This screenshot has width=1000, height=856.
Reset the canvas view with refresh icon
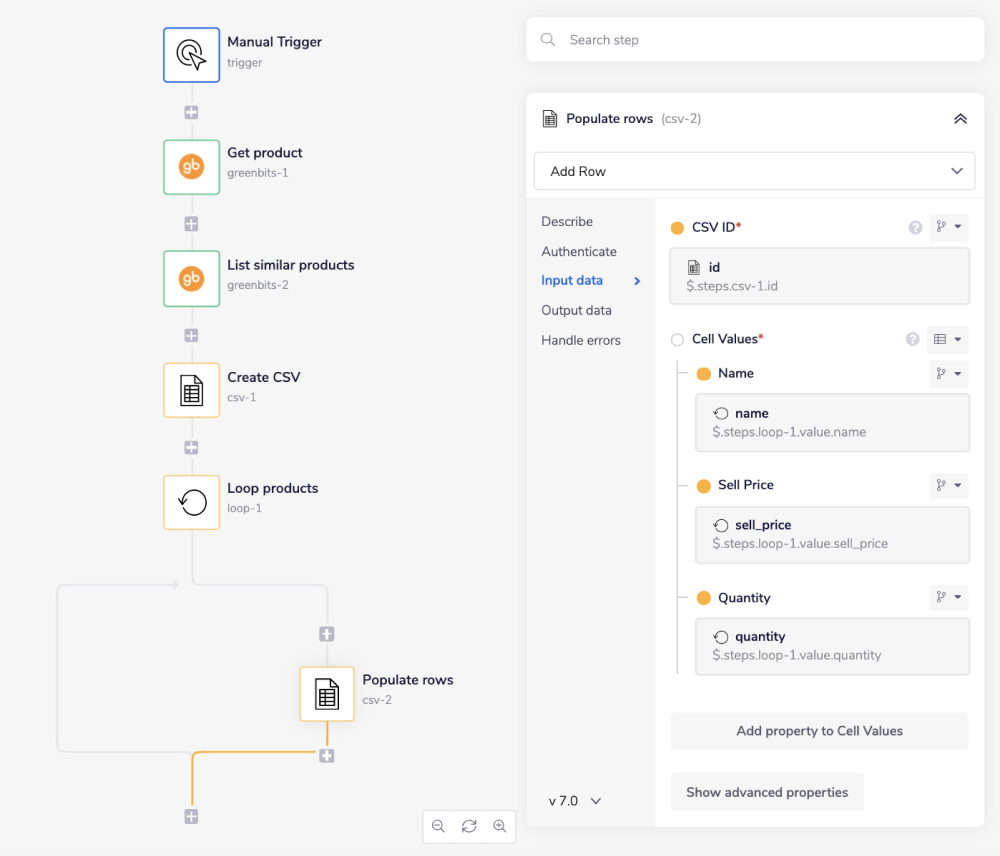tap(469, 826)
